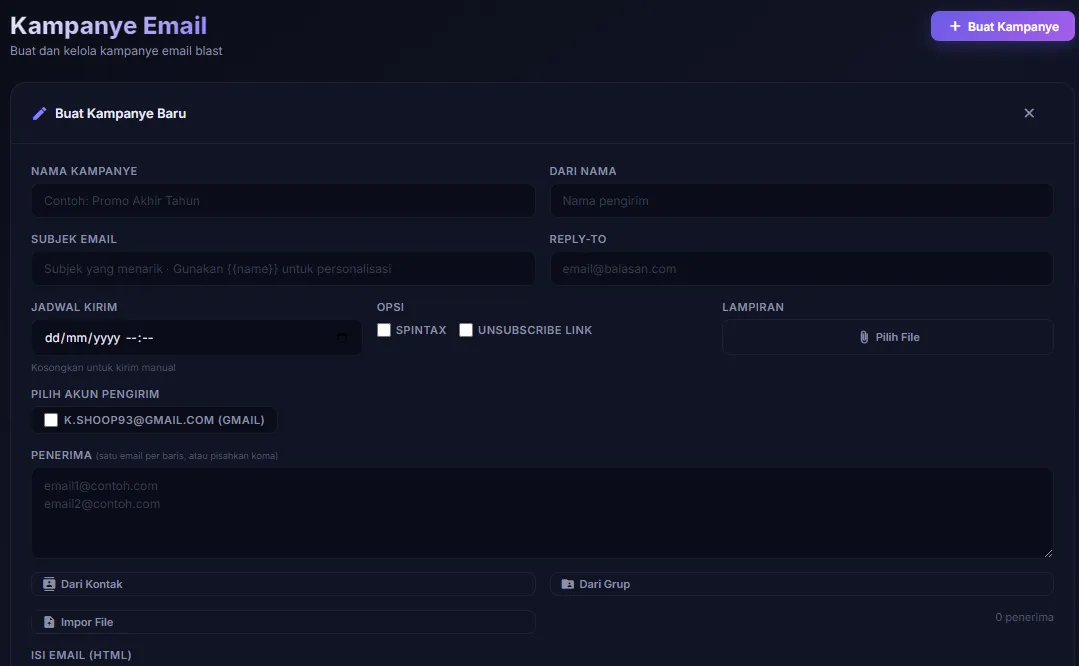Image resolution: width=1079 pixels, height=666 pixels.
Task: Check the k.shoop93@gmail.com sender account
Action: click(51, 420)
